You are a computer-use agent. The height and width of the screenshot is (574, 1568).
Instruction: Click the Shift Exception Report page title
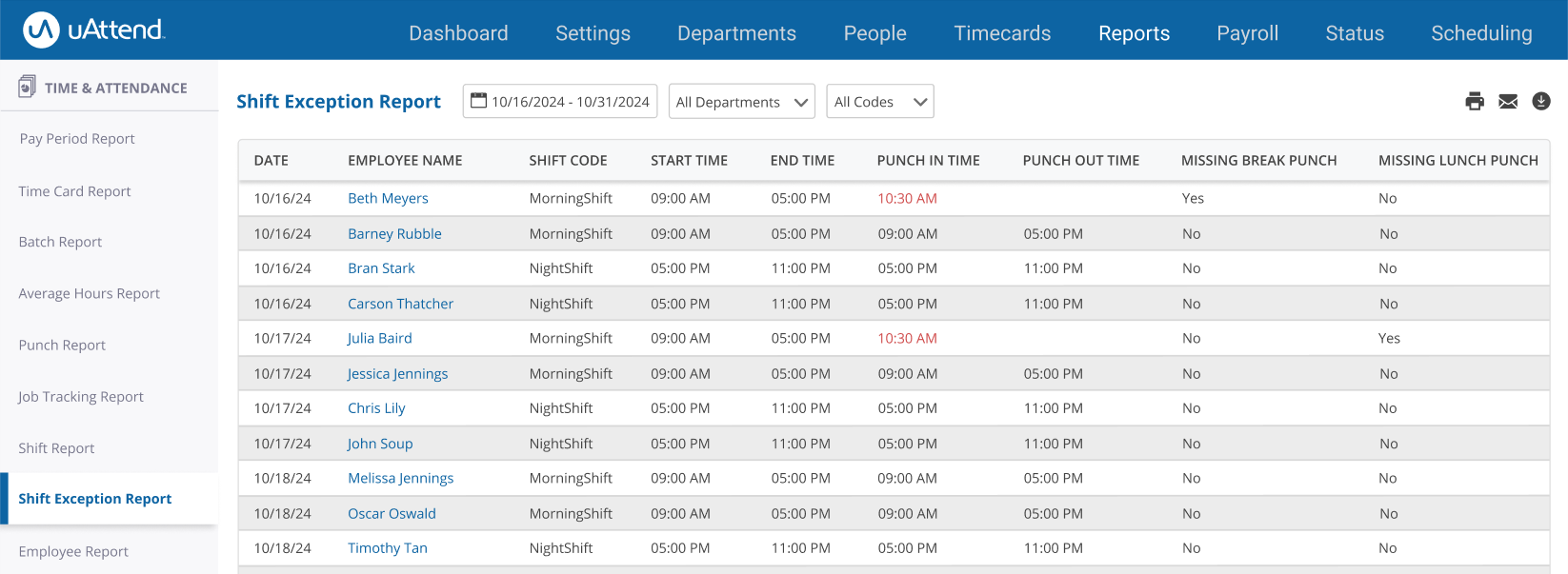pyautogui.click(x=338, y=102)
